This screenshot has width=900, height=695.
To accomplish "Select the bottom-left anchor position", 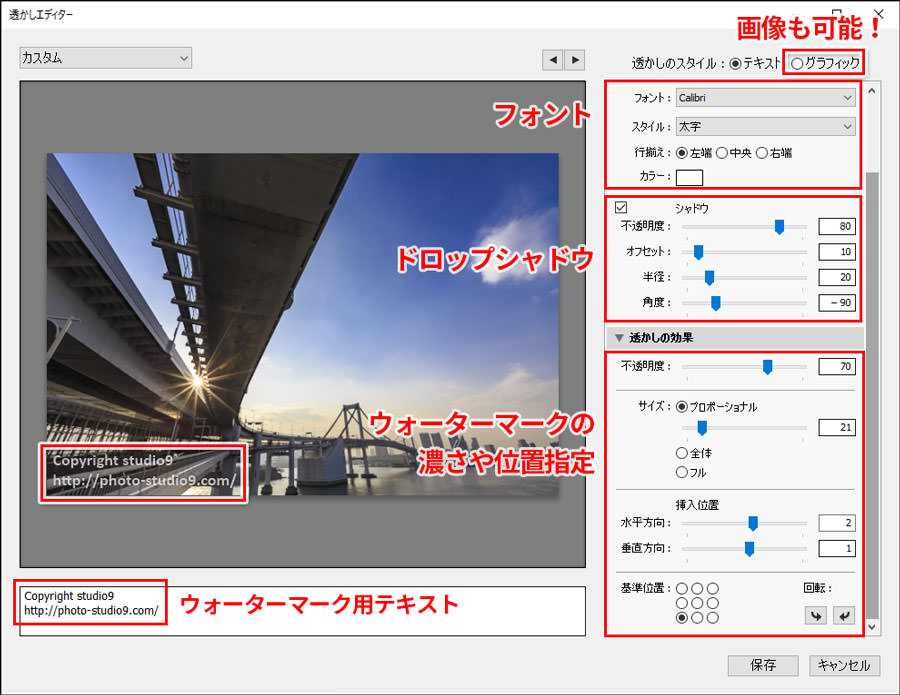I will pyautogui.click(x=682, y=618).
